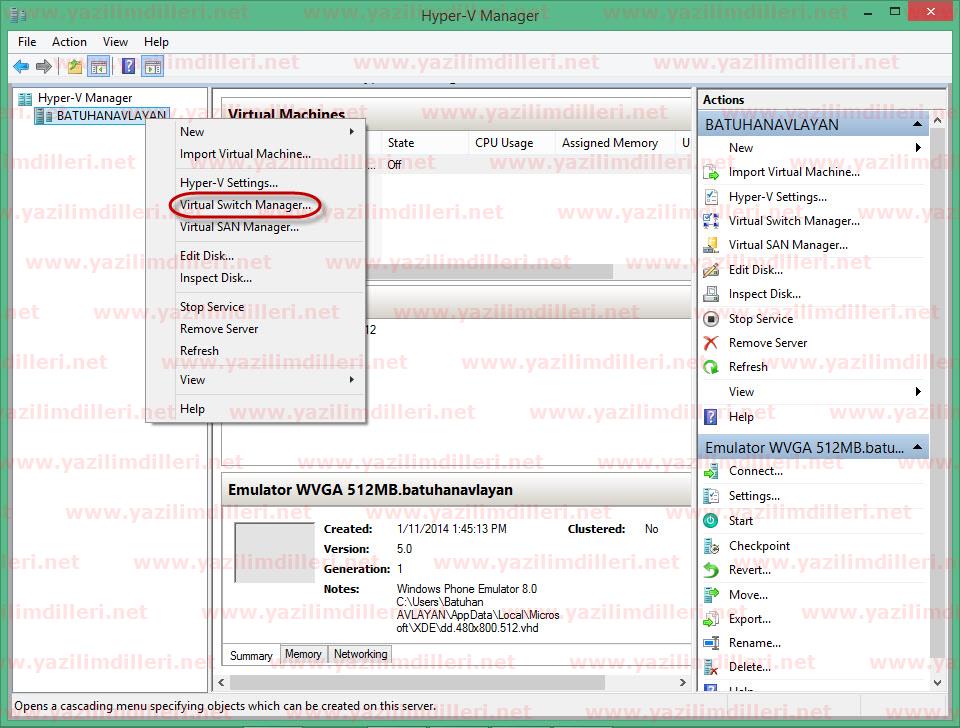
Task: Click the Hyper-V Settings icon in Actions
Action: (x=711, y=197)
